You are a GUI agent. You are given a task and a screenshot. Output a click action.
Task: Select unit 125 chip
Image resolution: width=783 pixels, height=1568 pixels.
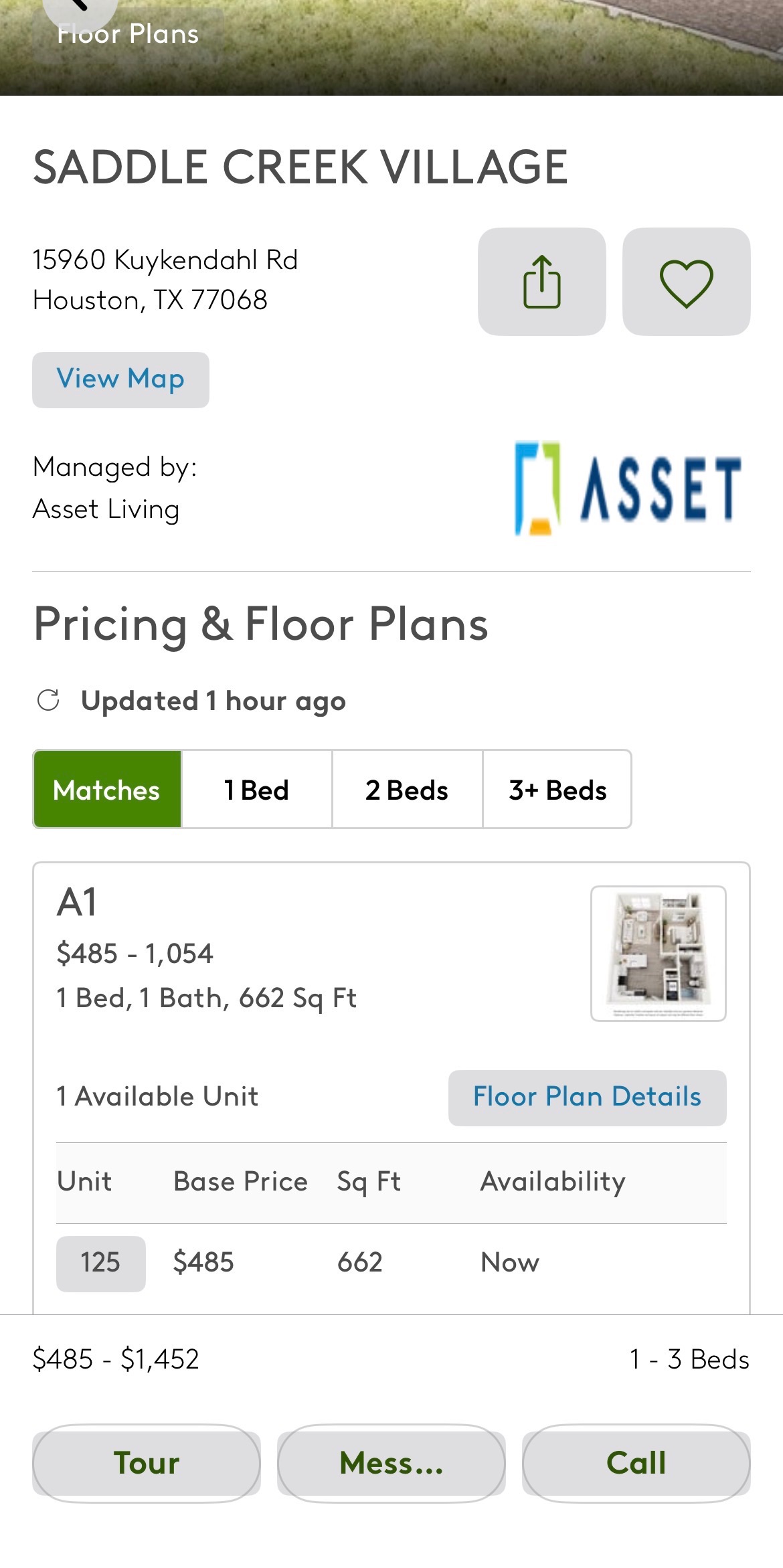(100, 1263)
